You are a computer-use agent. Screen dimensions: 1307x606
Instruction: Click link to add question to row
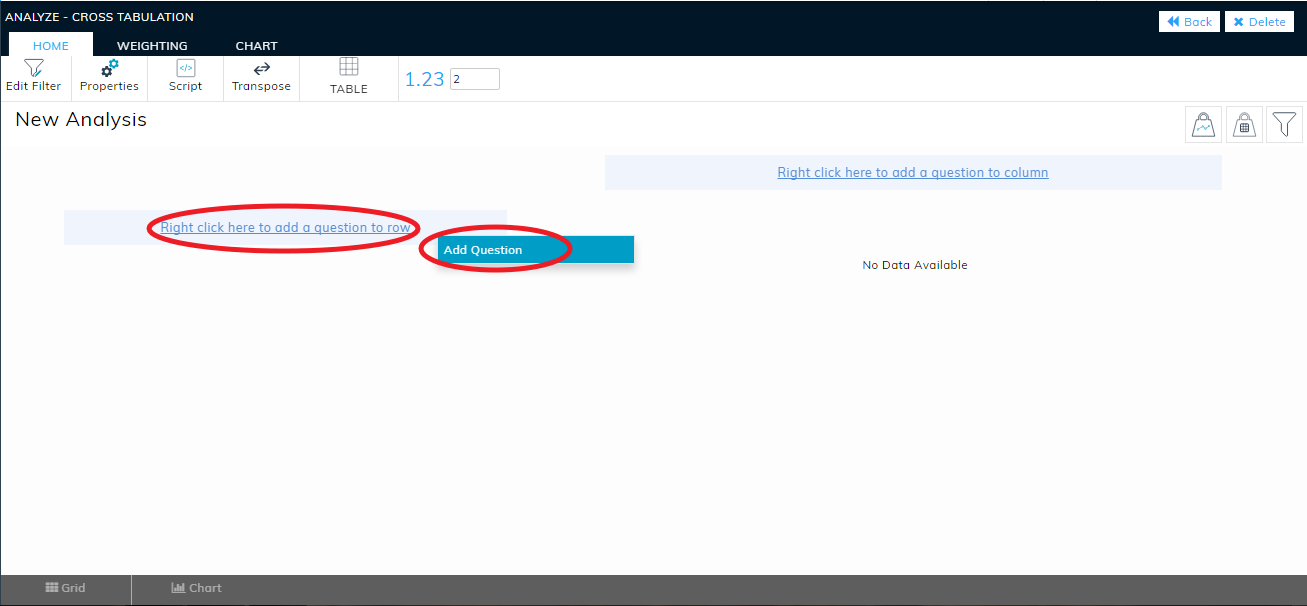point(286,227)
